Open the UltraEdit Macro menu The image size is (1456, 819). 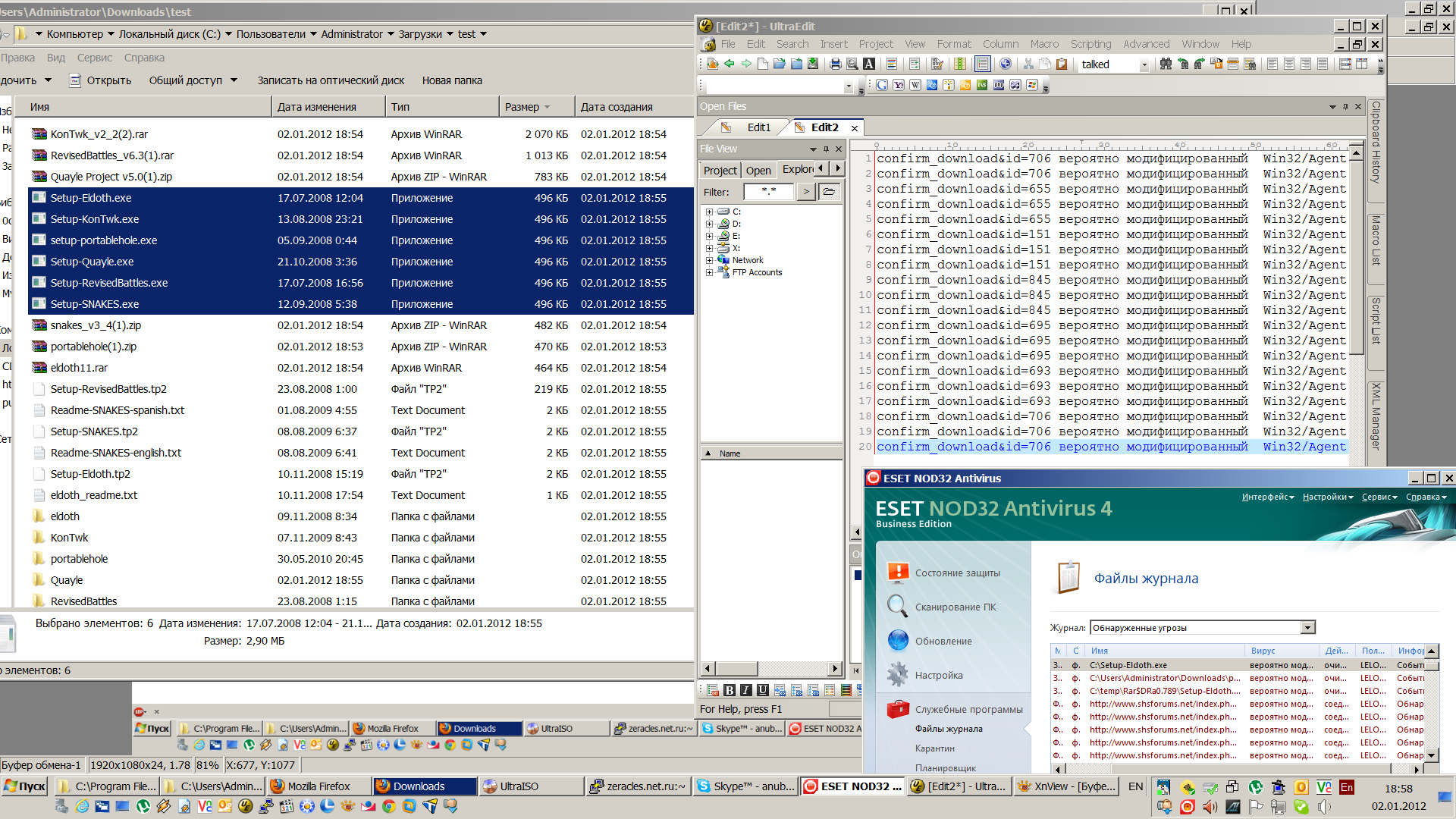click(x=1044, y=44)
